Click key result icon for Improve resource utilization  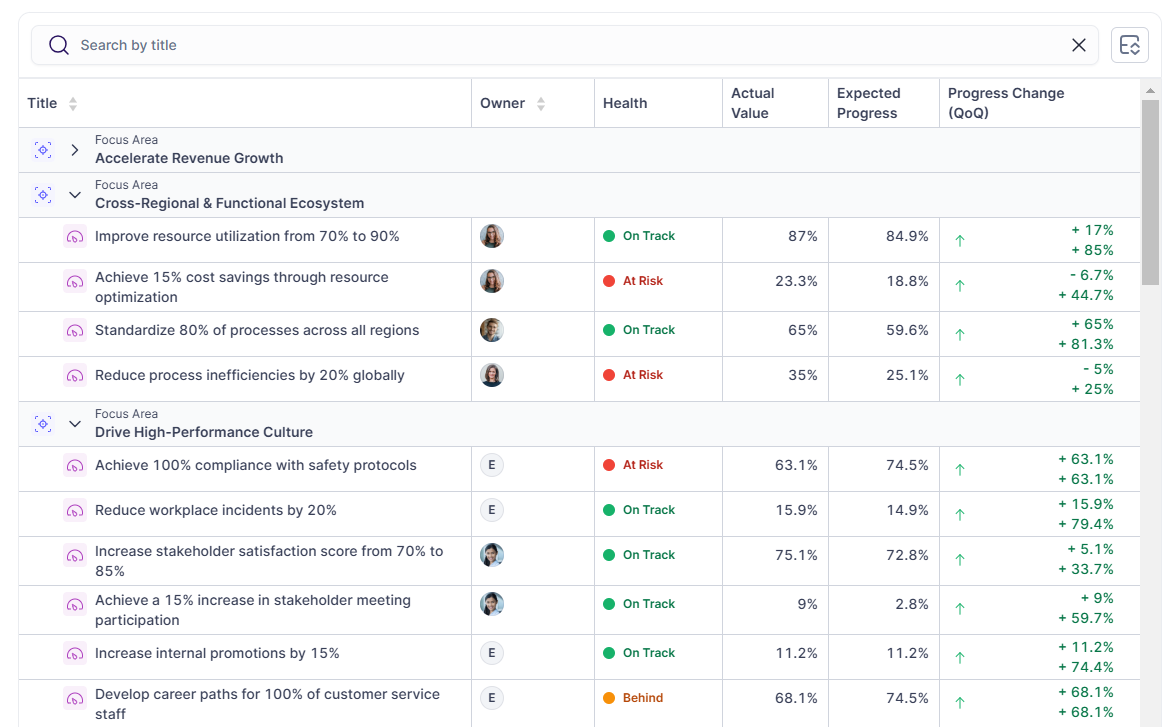[74, 237]
